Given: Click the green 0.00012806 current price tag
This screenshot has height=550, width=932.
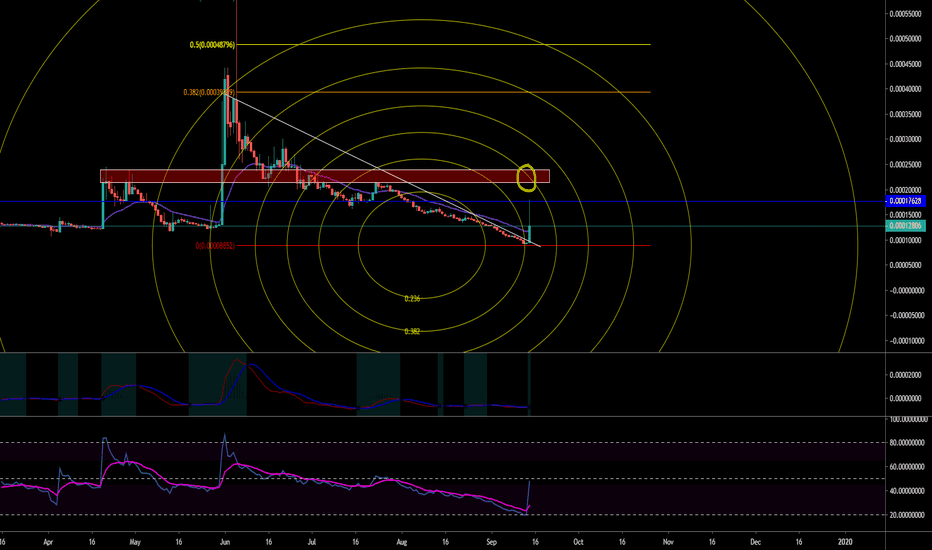Looking at the screenshot, I should click(906, 225).
